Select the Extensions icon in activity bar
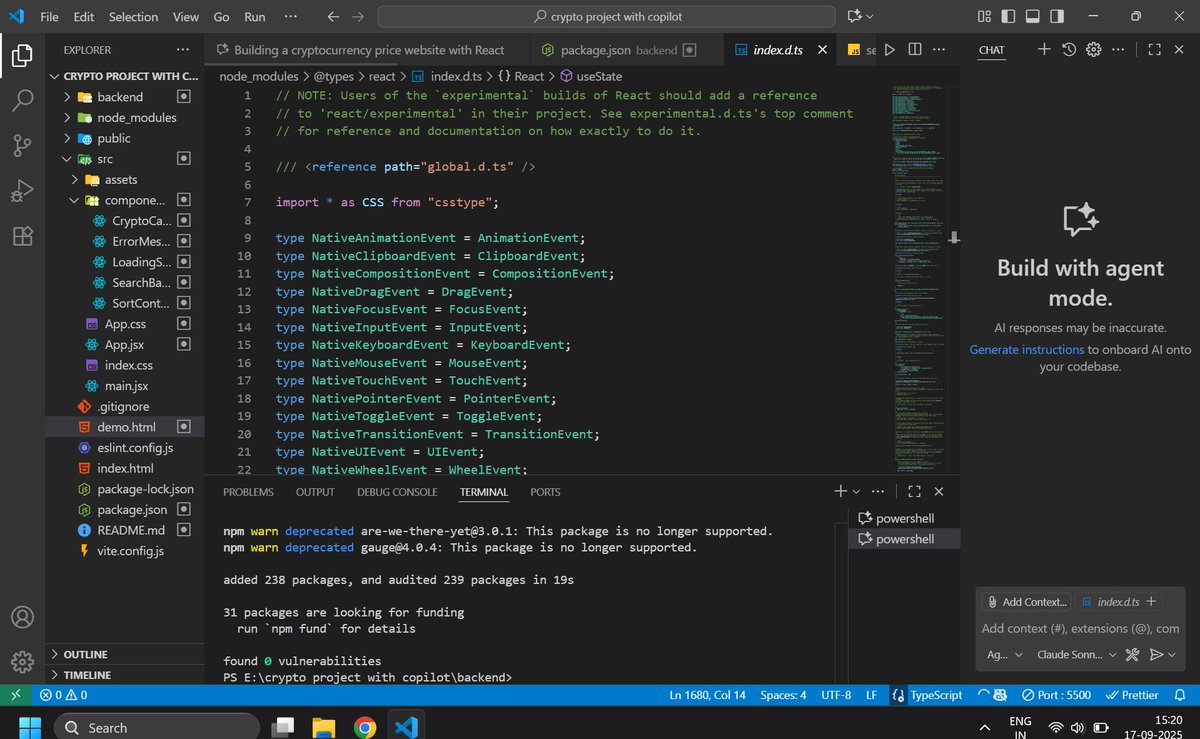 [x=22, y=236]
